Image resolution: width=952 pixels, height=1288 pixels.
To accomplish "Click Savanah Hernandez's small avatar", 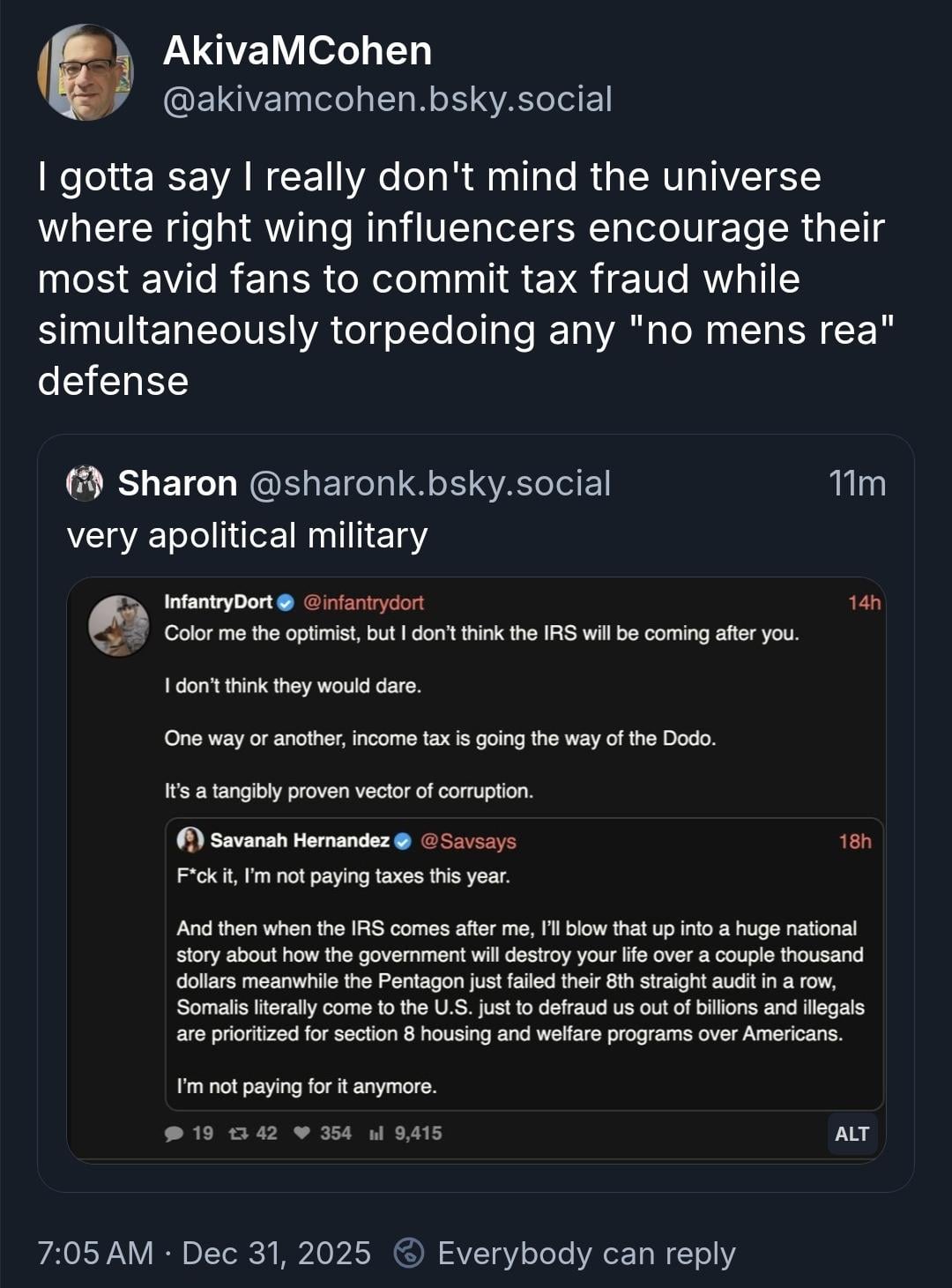I will pyautogui.click(x=190, y=840).
